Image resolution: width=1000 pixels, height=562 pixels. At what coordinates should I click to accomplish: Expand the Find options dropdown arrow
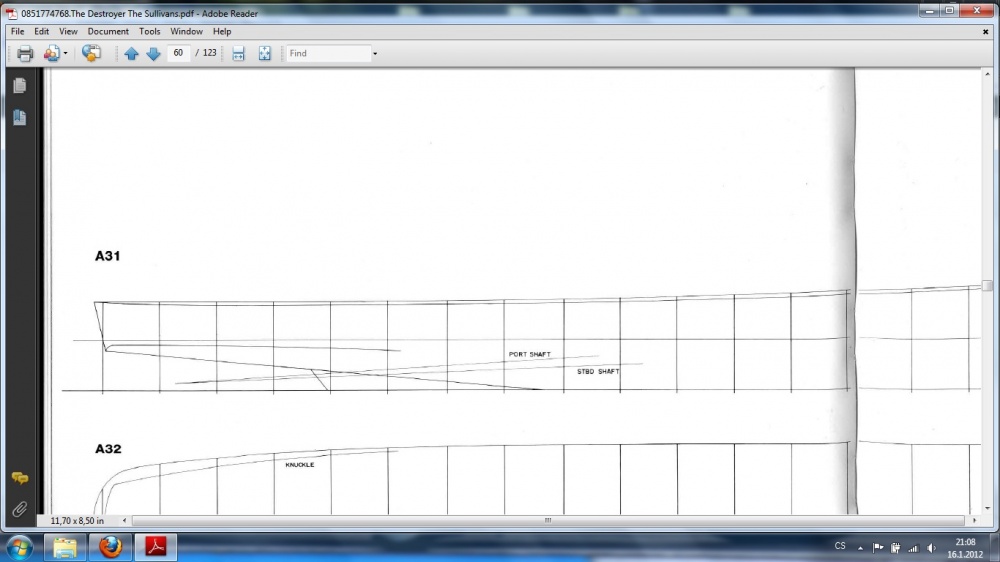click(x=375, y=54)
